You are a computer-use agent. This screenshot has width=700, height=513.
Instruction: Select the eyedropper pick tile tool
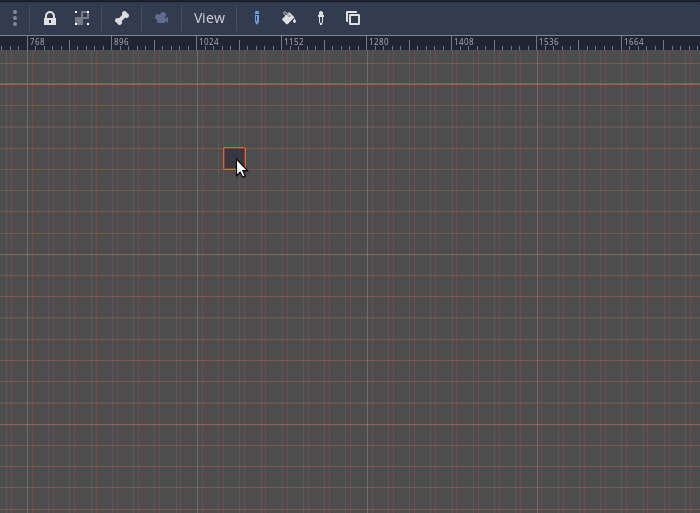[x=321, y=18]
